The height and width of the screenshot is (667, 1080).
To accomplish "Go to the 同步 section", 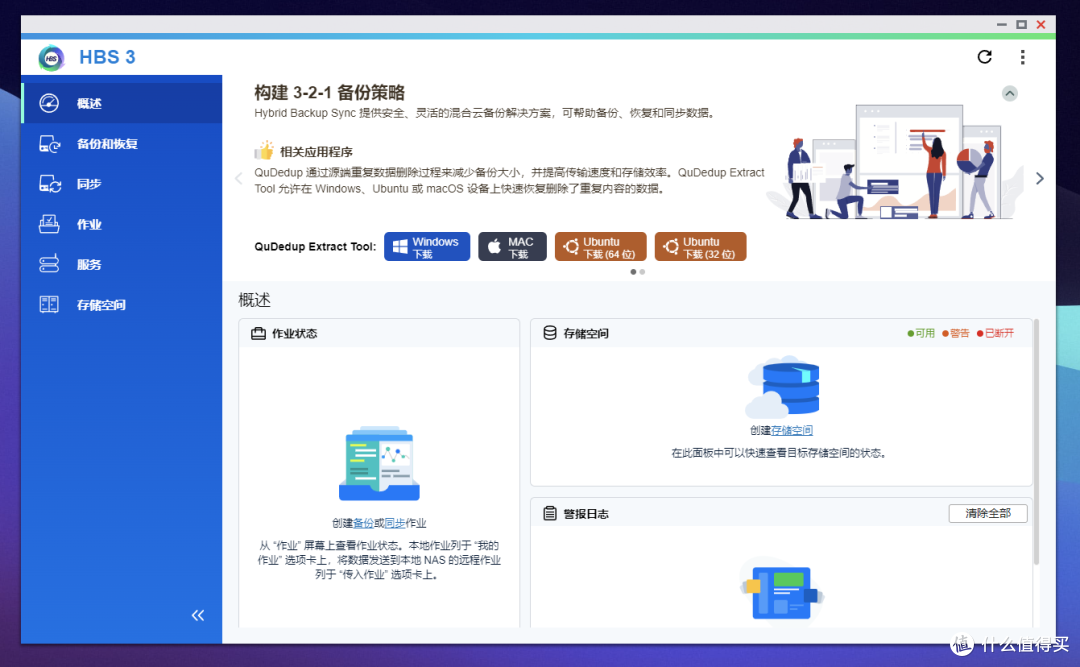I will [x=122, y=184].
